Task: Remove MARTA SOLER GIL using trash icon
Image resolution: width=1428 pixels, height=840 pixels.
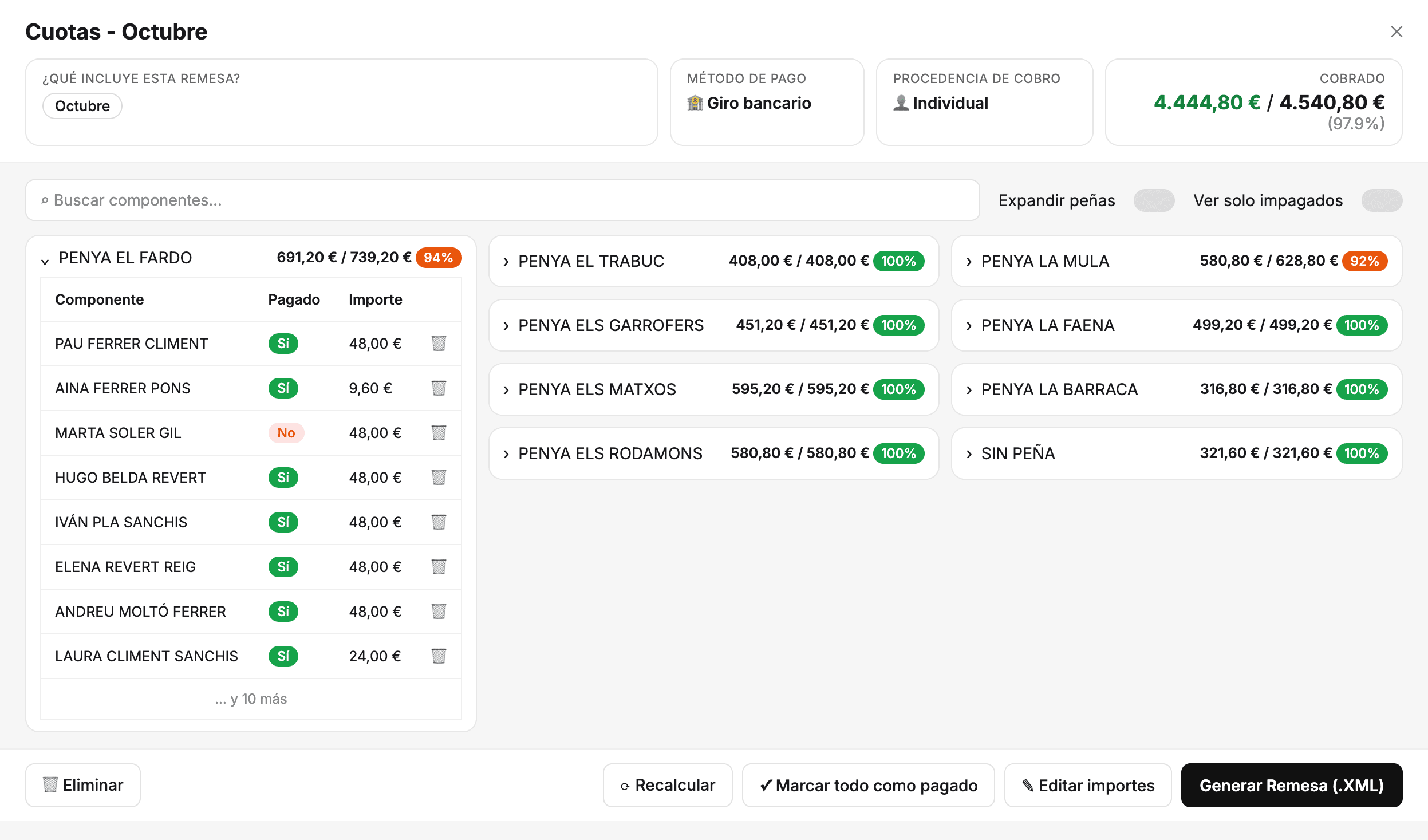Action: click(x=439, y=433)
